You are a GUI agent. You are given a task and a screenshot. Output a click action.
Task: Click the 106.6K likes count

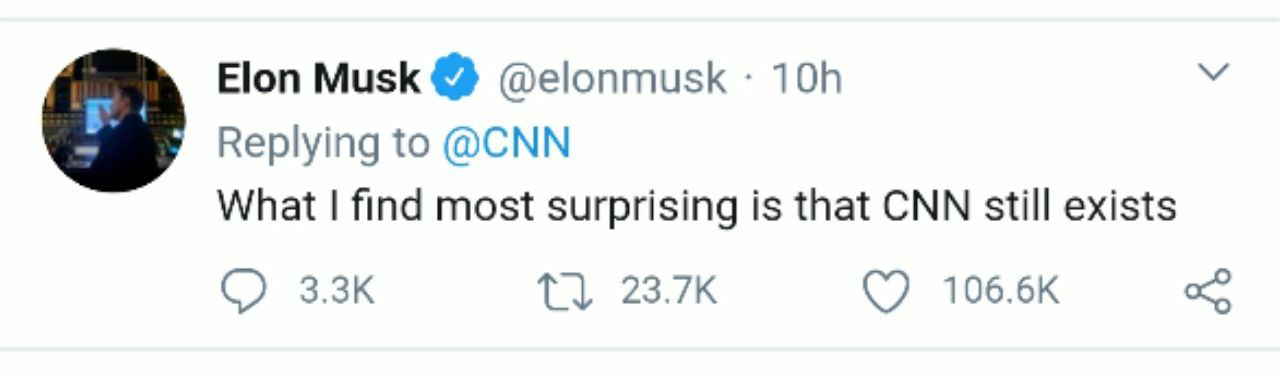click(1000, 291)
